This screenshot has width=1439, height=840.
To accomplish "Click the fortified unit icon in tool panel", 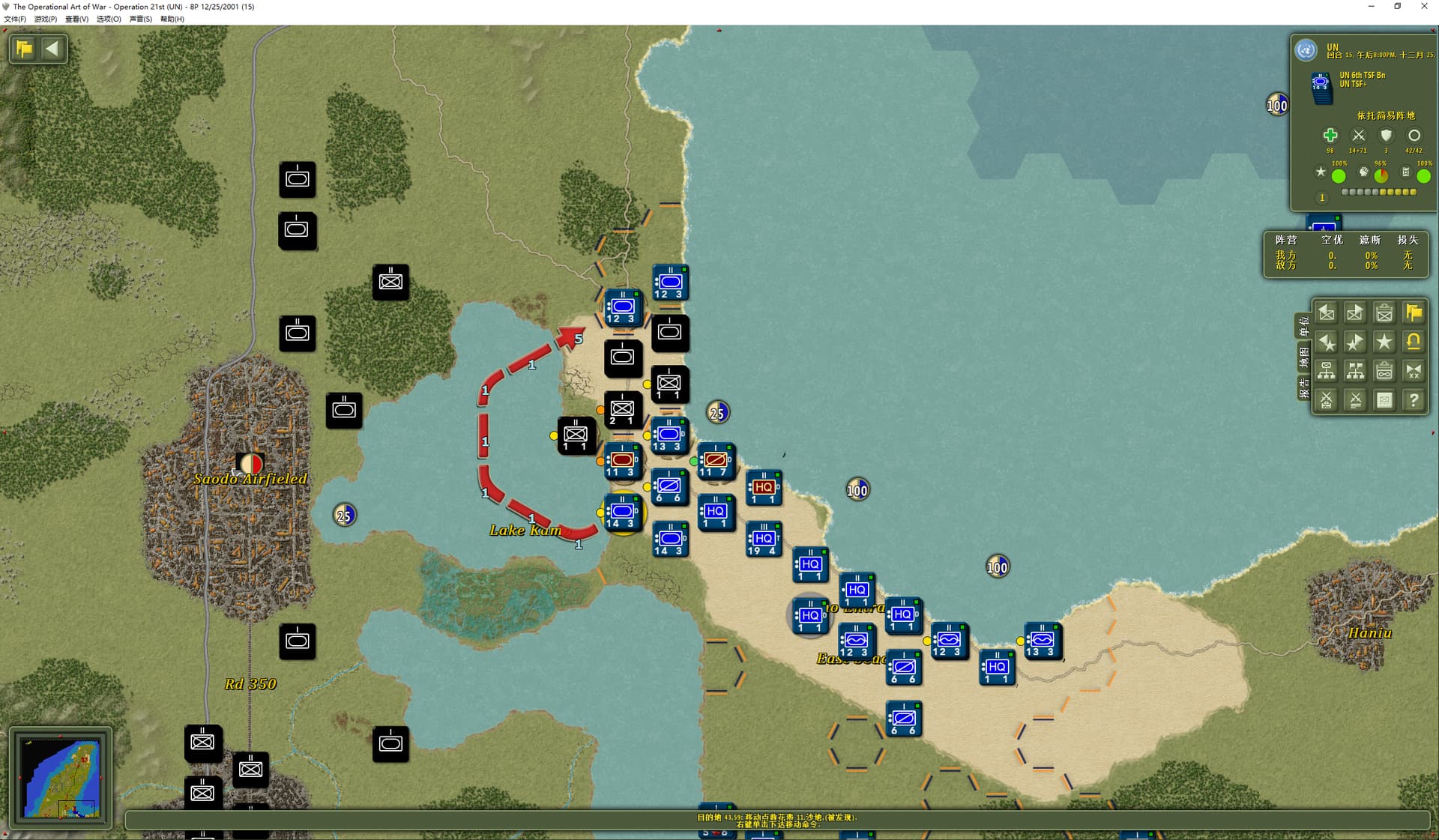I will (1384, 312).
